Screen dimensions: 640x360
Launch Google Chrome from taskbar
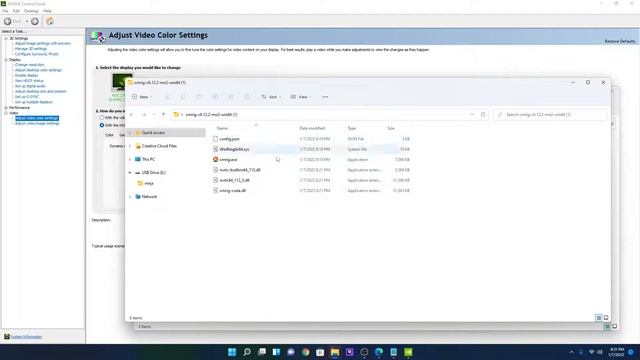(x=306, y=352)
